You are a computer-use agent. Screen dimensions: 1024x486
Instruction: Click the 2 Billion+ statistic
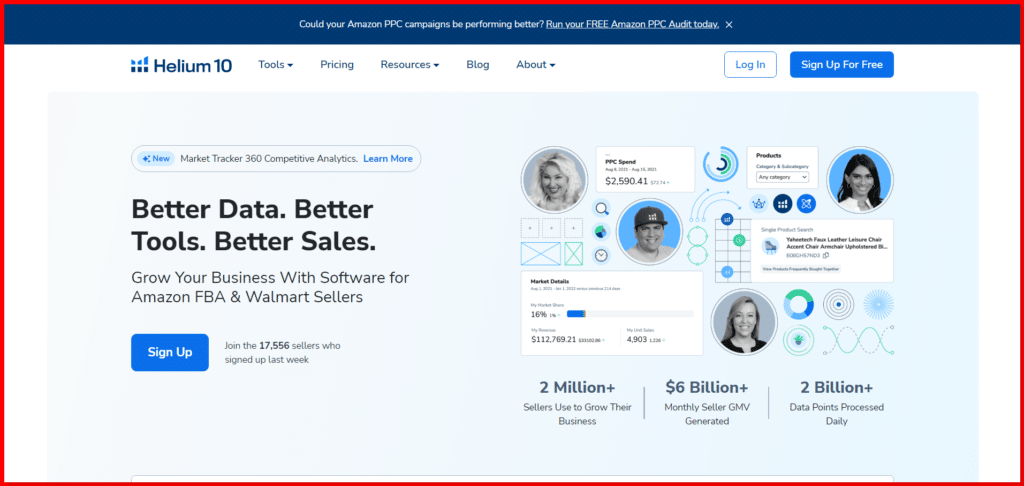[x=837, y=387]
